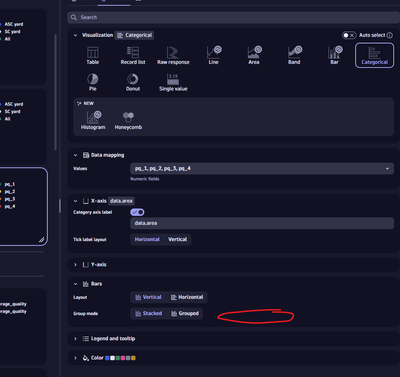This screenshot has width=400, height=377.
Task: Select the Table visualization icon
Action: [93, 55]
